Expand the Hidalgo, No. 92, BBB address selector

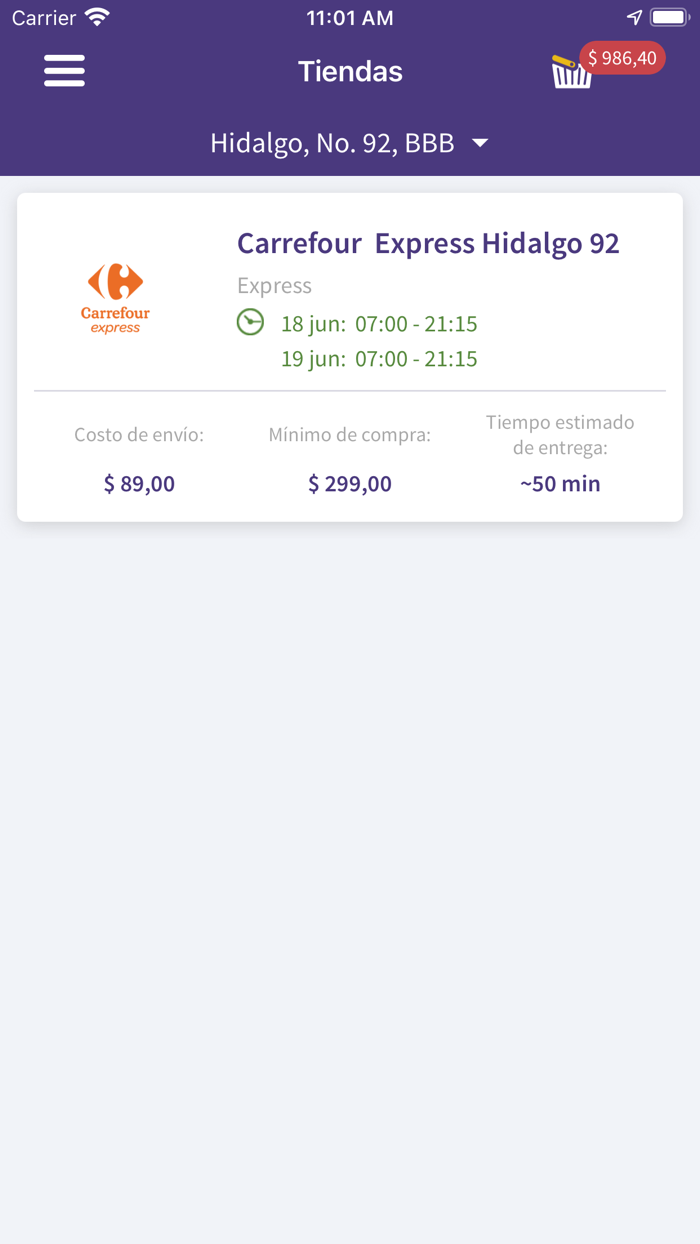click(332, 143)
